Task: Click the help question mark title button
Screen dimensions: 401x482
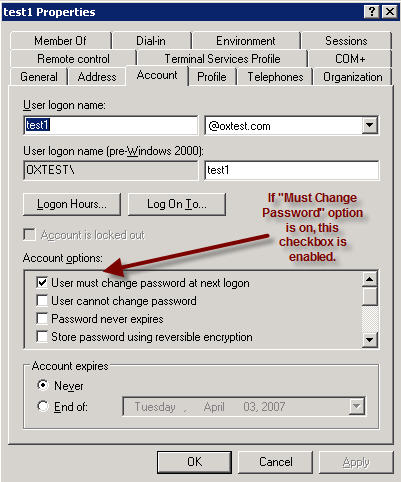Action: coord(372,12)
